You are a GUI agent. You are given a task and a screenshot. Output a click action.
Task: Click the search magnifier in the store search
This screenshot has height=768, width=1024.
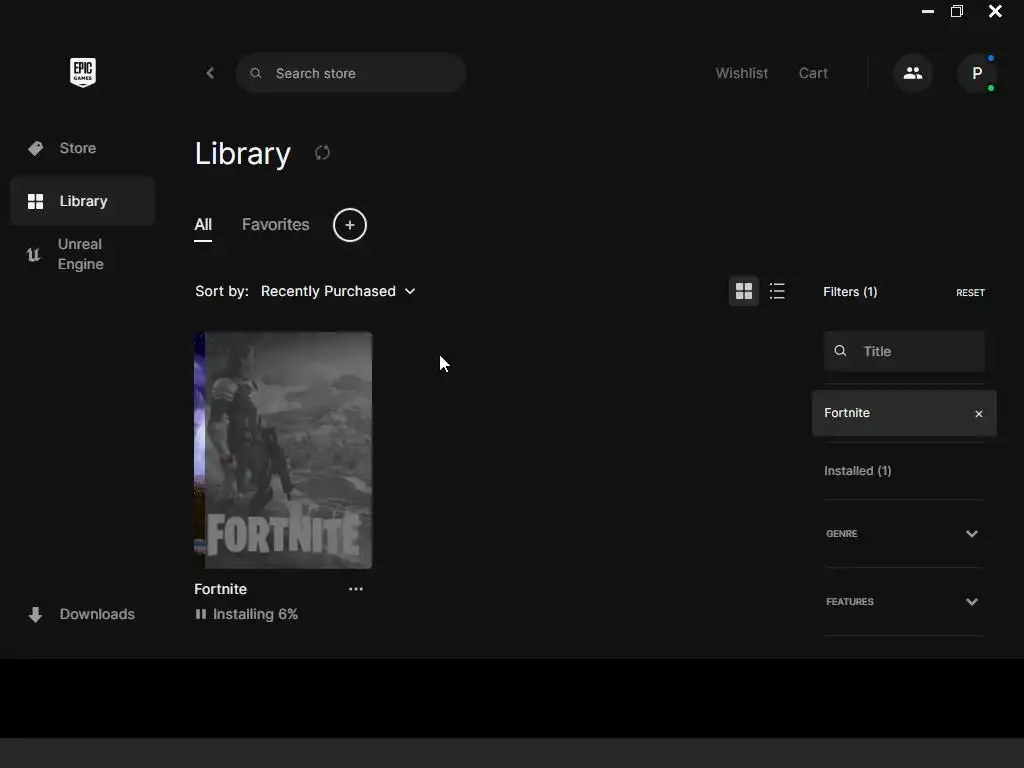pos(256,73)
